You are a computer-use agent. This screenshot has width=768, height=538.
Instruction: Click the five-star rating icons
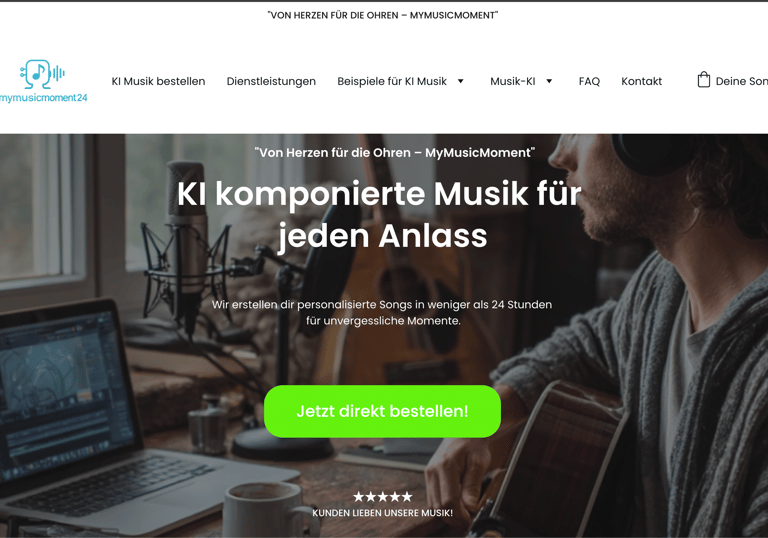tap(383, 497)
